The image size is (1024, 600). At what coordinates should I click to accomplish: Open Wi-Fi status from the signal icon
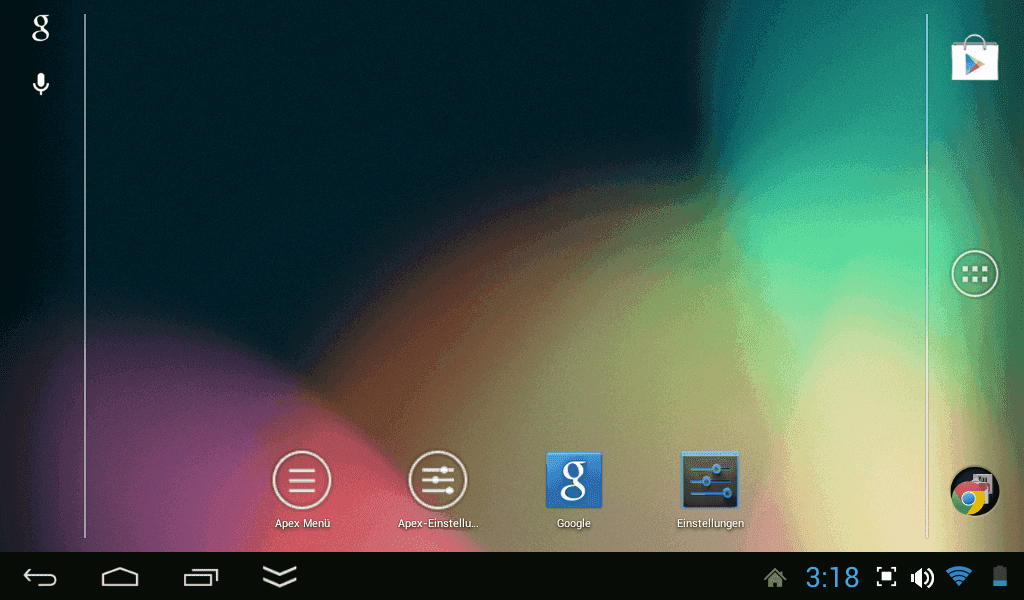point(959,577)
